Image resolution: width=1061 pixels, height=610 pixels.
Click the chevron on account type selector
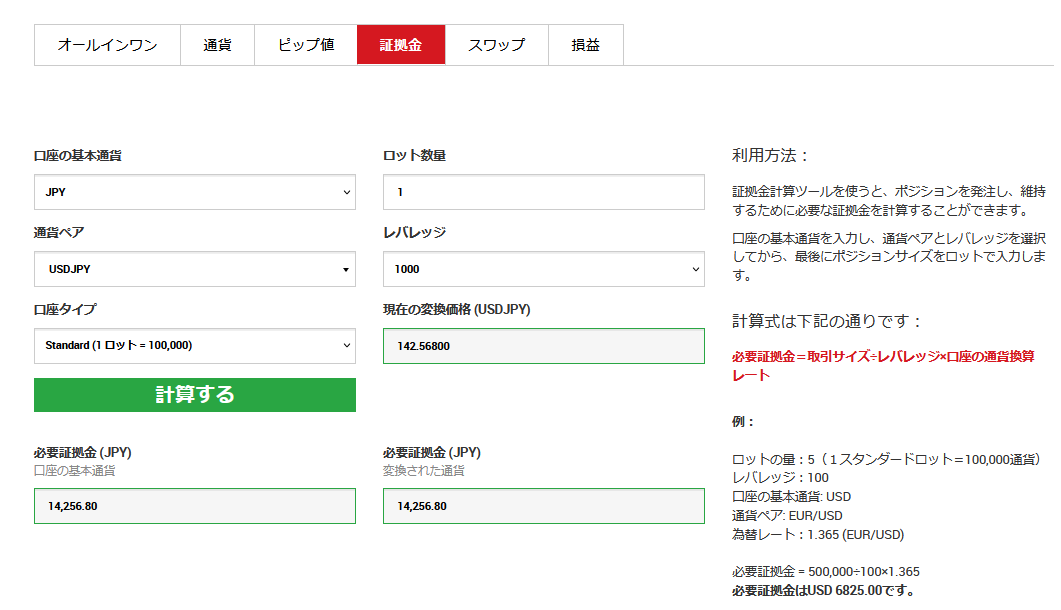(x=346, y=345)
